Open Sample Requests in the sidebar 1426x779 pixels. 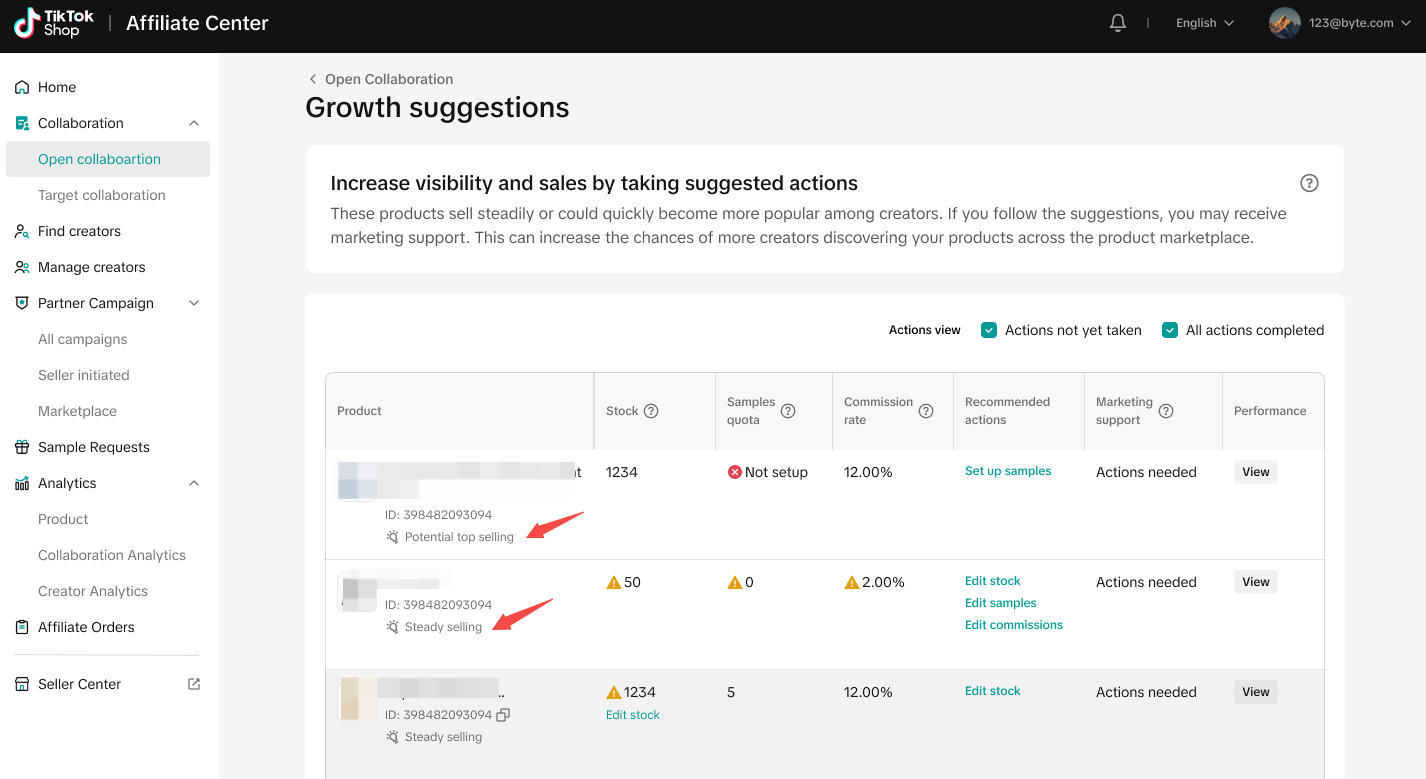93,447
